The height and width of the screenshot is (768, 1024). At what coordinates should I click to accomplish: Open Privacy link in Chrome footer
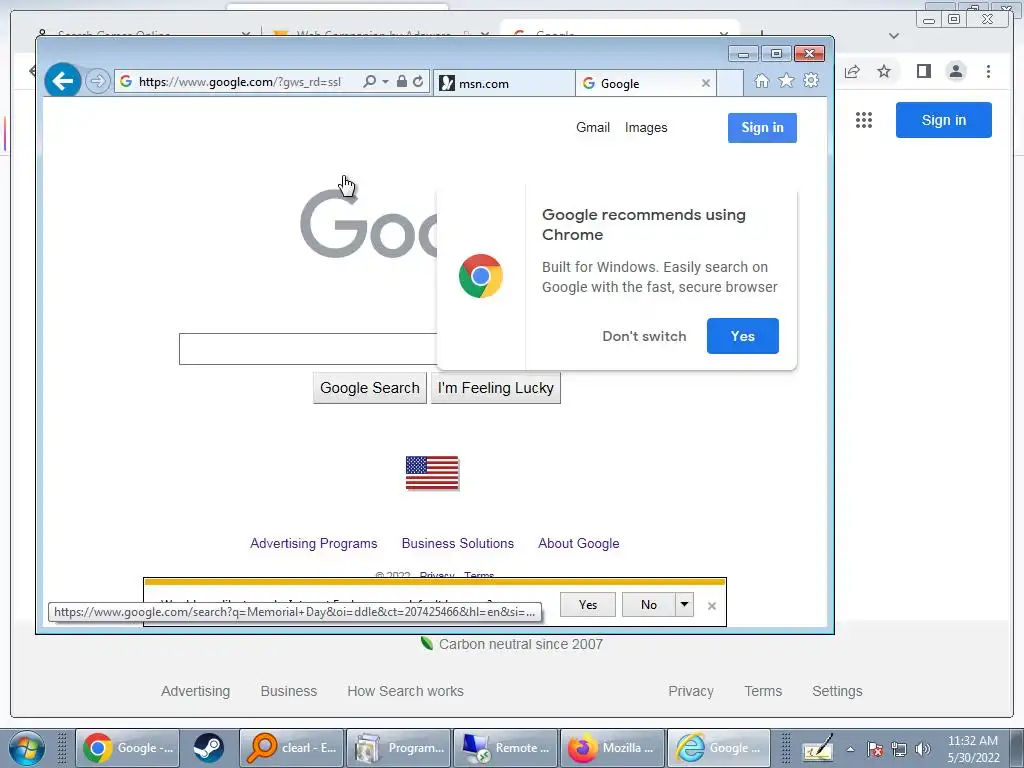(x=691, y=691)
